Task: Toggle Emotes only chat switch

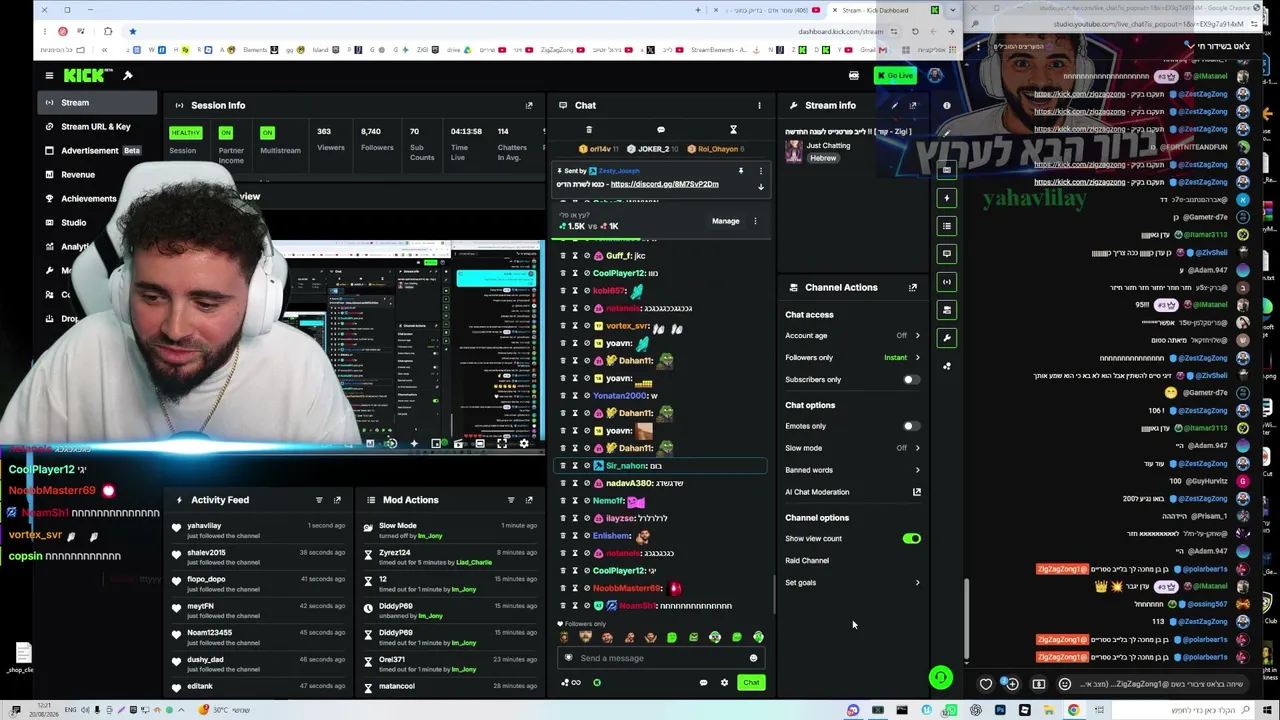Action: pos(909,426)
